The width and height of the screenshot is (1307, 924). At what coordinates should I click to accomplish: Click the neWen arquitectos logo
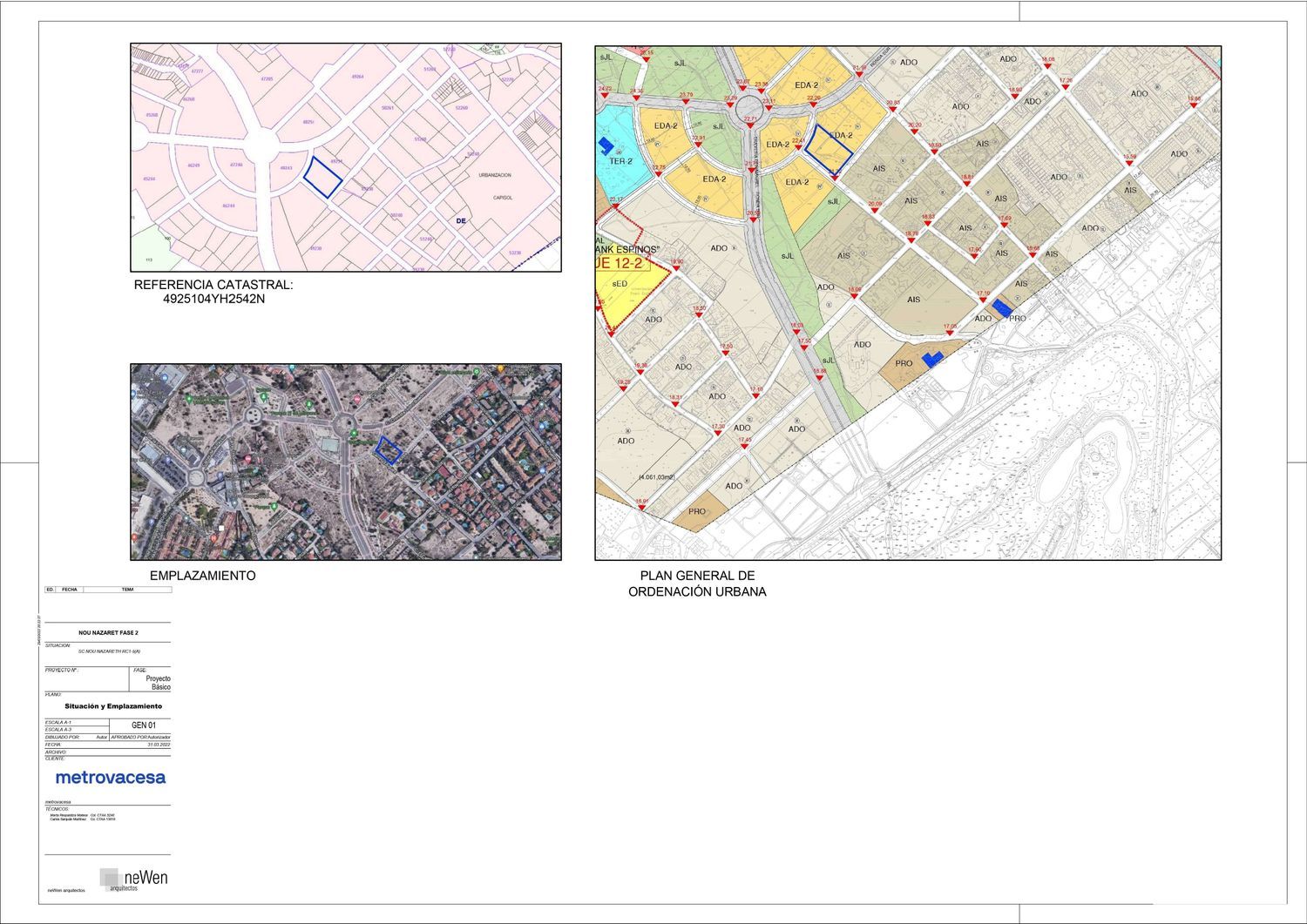(133, 879)
